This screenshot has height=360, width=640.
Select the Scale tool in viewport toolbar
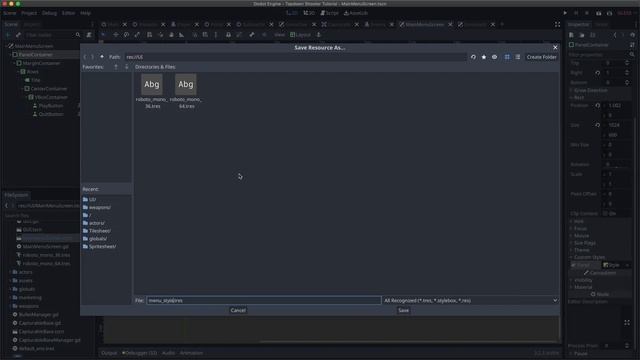click(x=137, y=35)
